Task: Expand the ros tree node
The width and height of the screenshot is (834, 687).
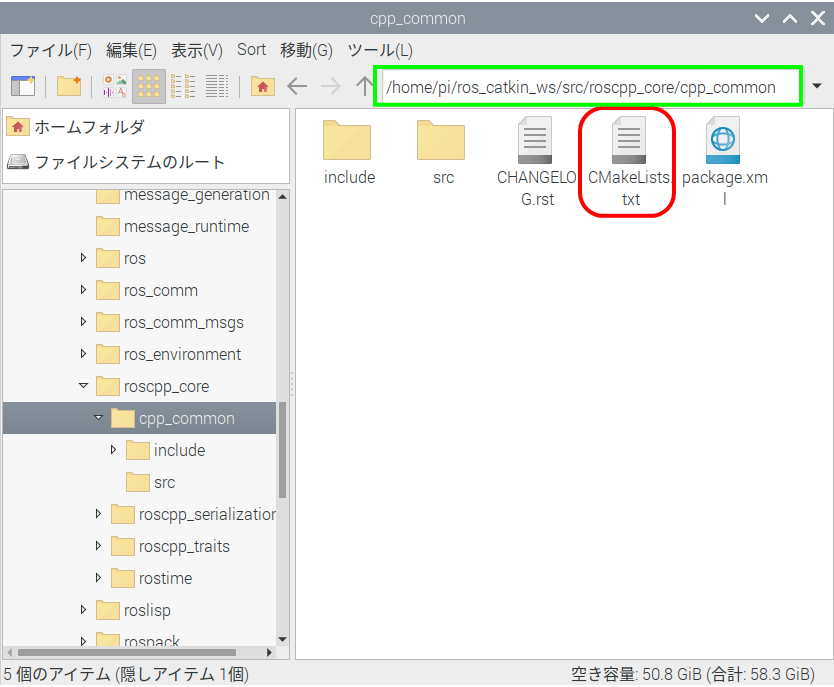Action: [83, 258]
